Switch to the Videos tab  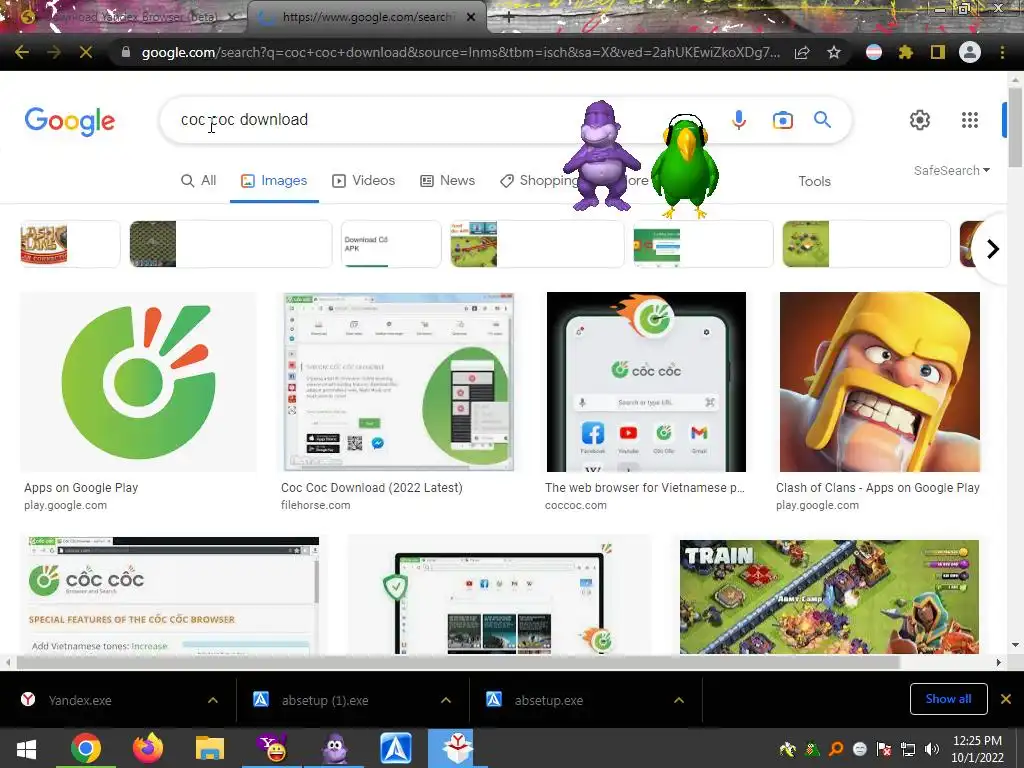(364, 181)
